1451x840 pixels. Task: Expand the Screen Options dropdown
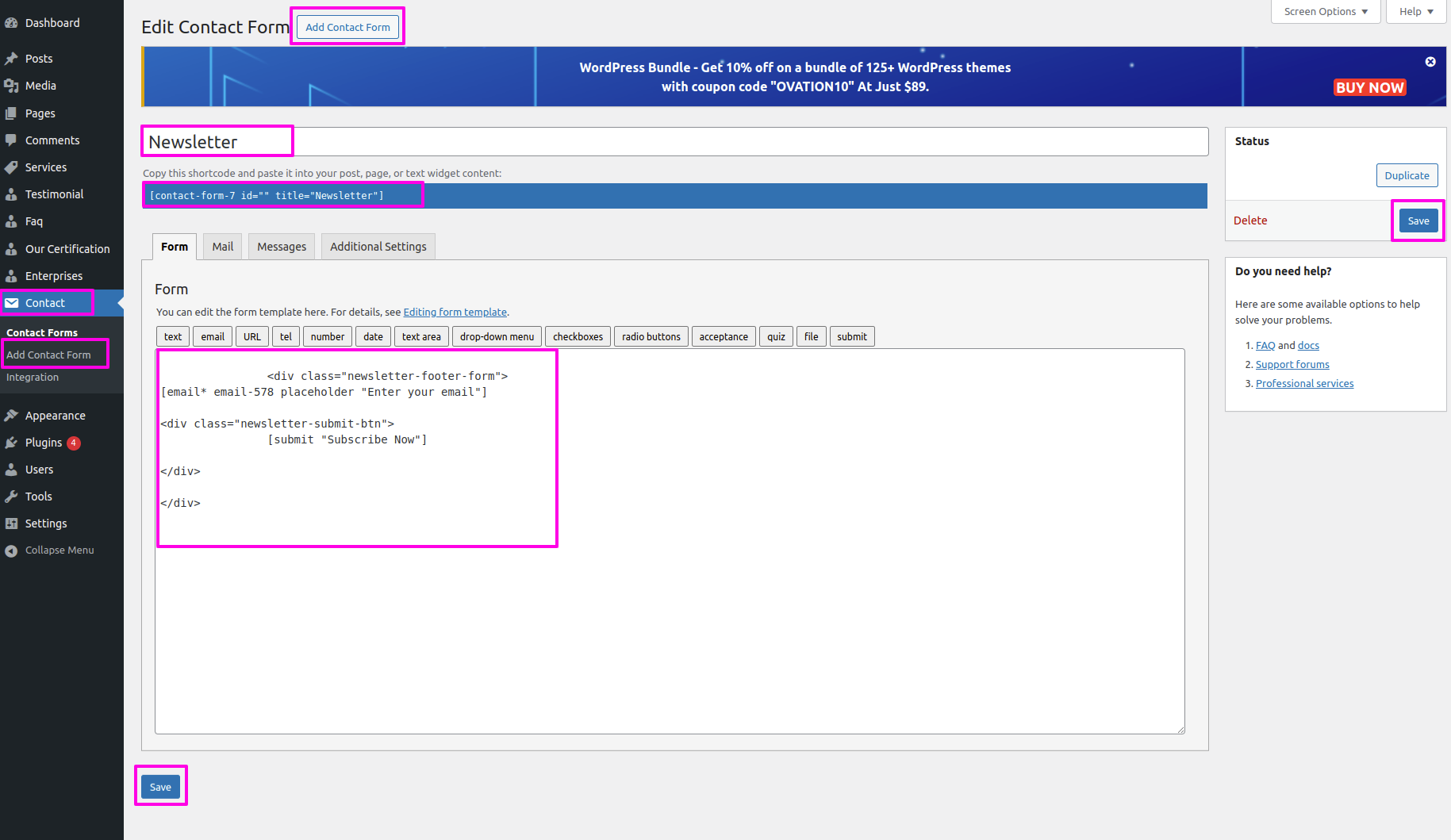1326,12
